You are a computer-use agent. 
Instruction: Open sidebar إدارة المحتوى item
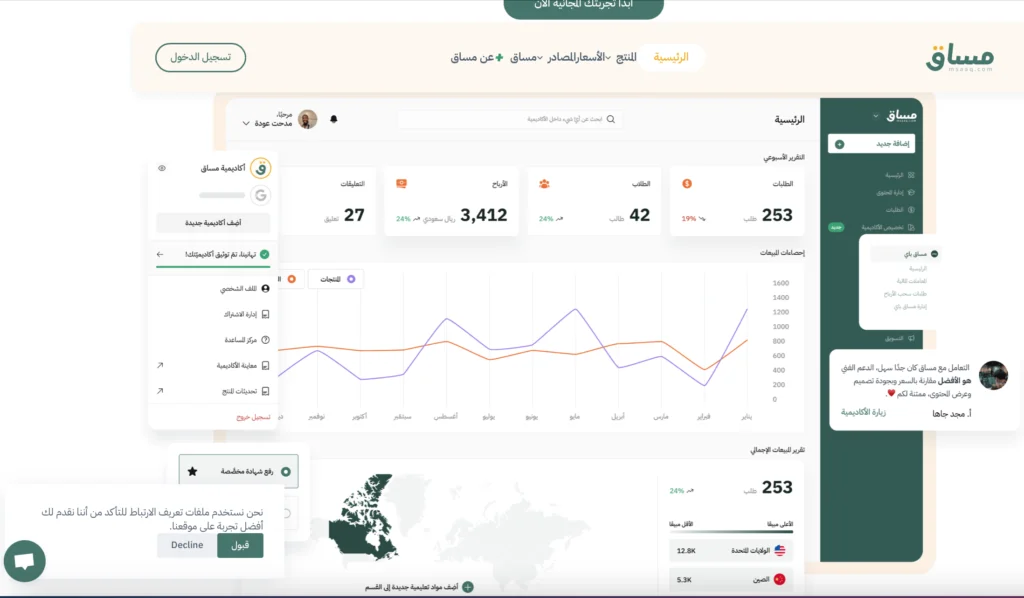click(x=895, y=193)
